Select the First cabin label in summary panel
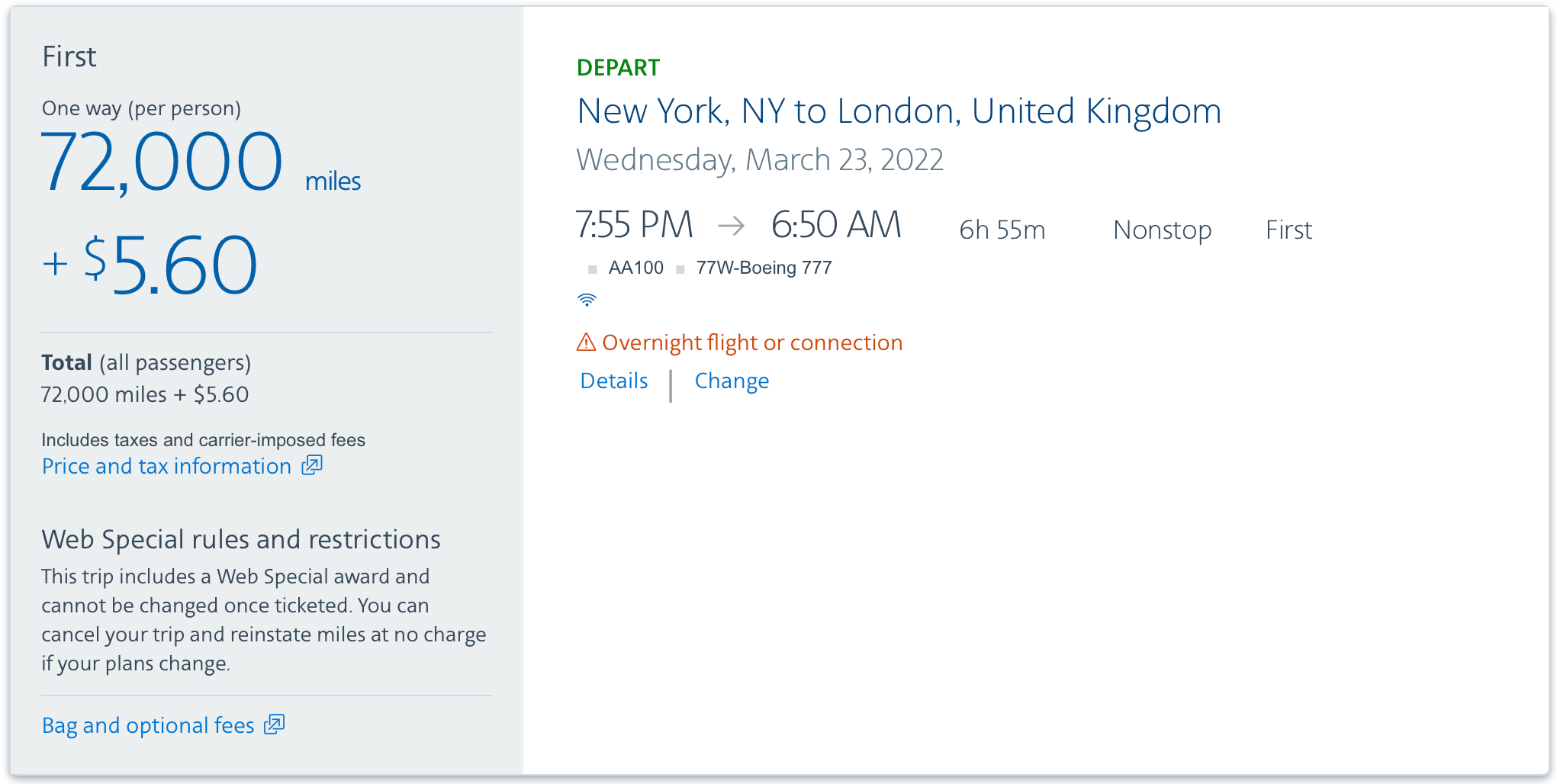The height and width of the screenshot is (784, 1557). [x=69, y=56]
